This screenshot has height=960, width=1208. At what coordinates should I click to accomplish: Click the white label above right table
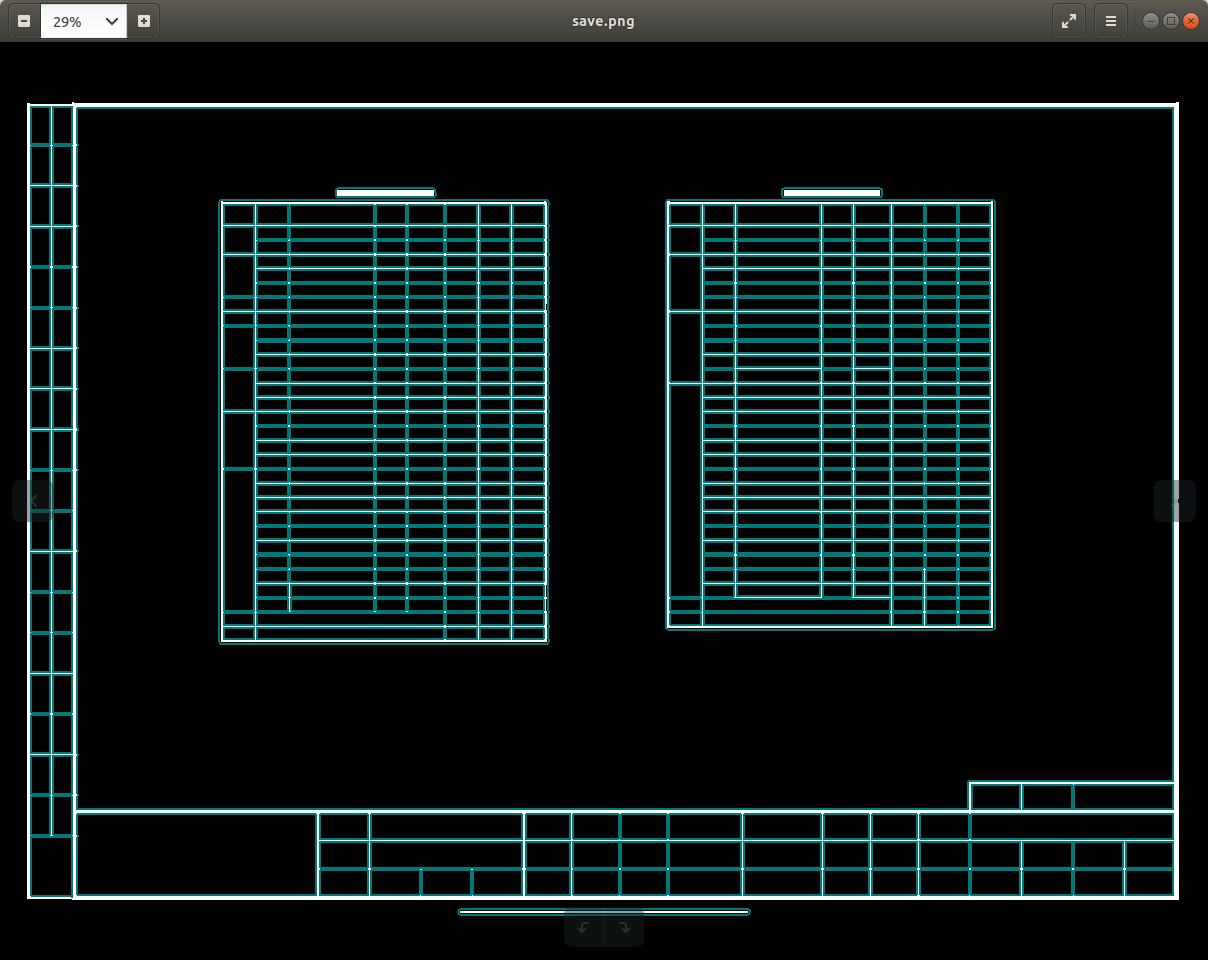[832, 193]
